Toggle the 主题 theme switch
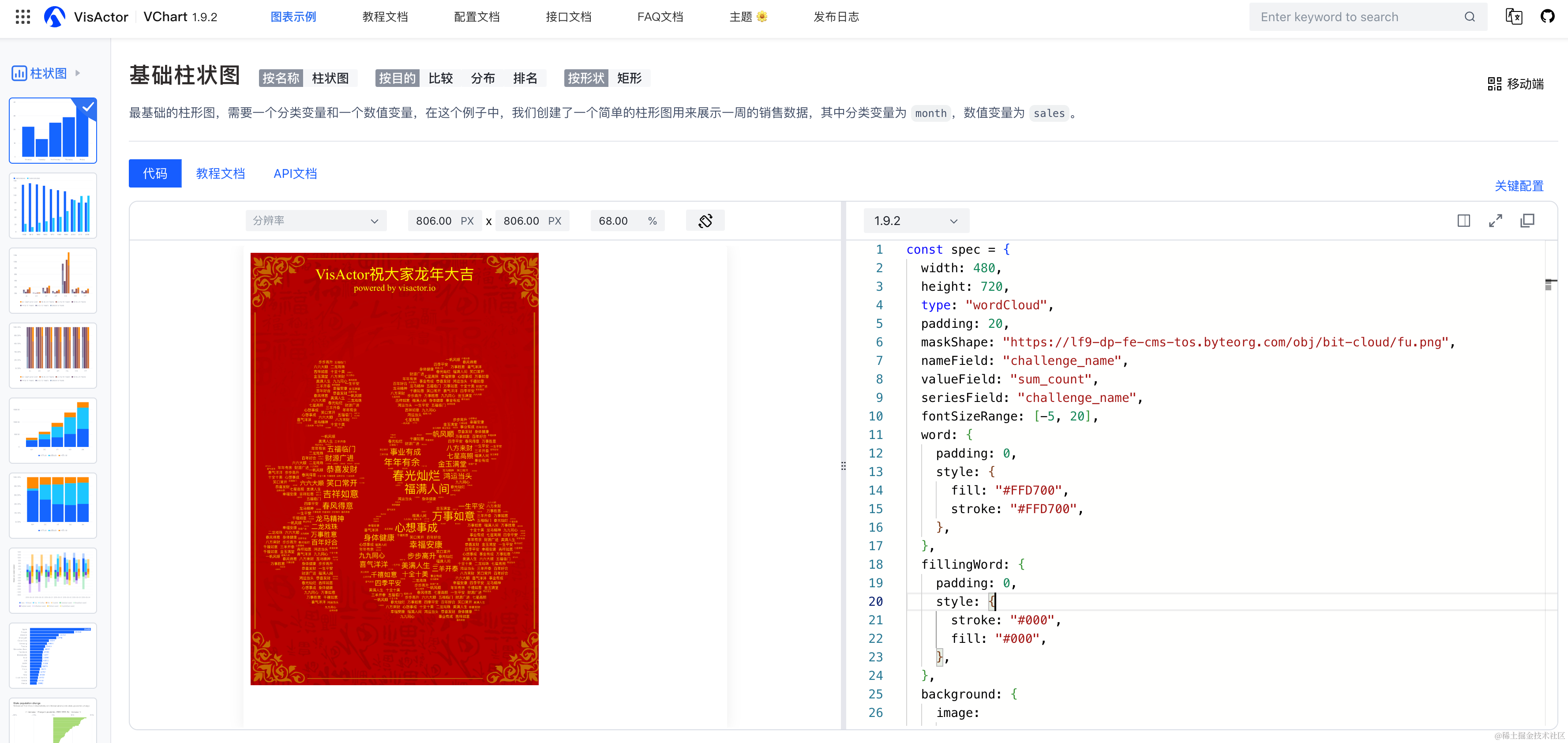The width and height of the screenshot is (1568, 743). click(748, 16)
